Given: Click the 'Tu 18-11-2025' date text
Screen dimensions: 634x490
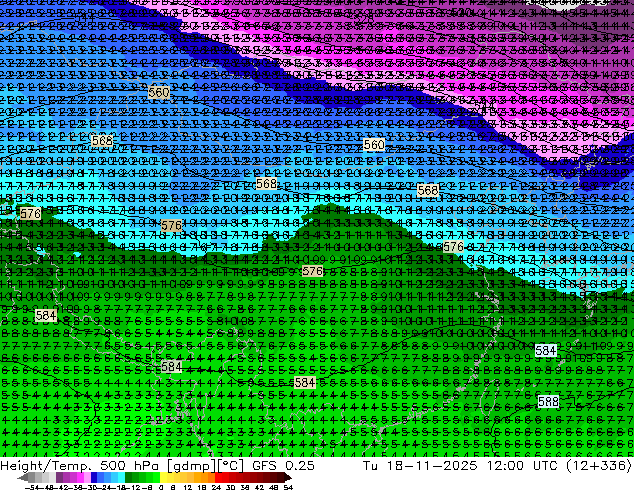Looking at the screenshot, I should pyautogui.click(x=420, y=465).
